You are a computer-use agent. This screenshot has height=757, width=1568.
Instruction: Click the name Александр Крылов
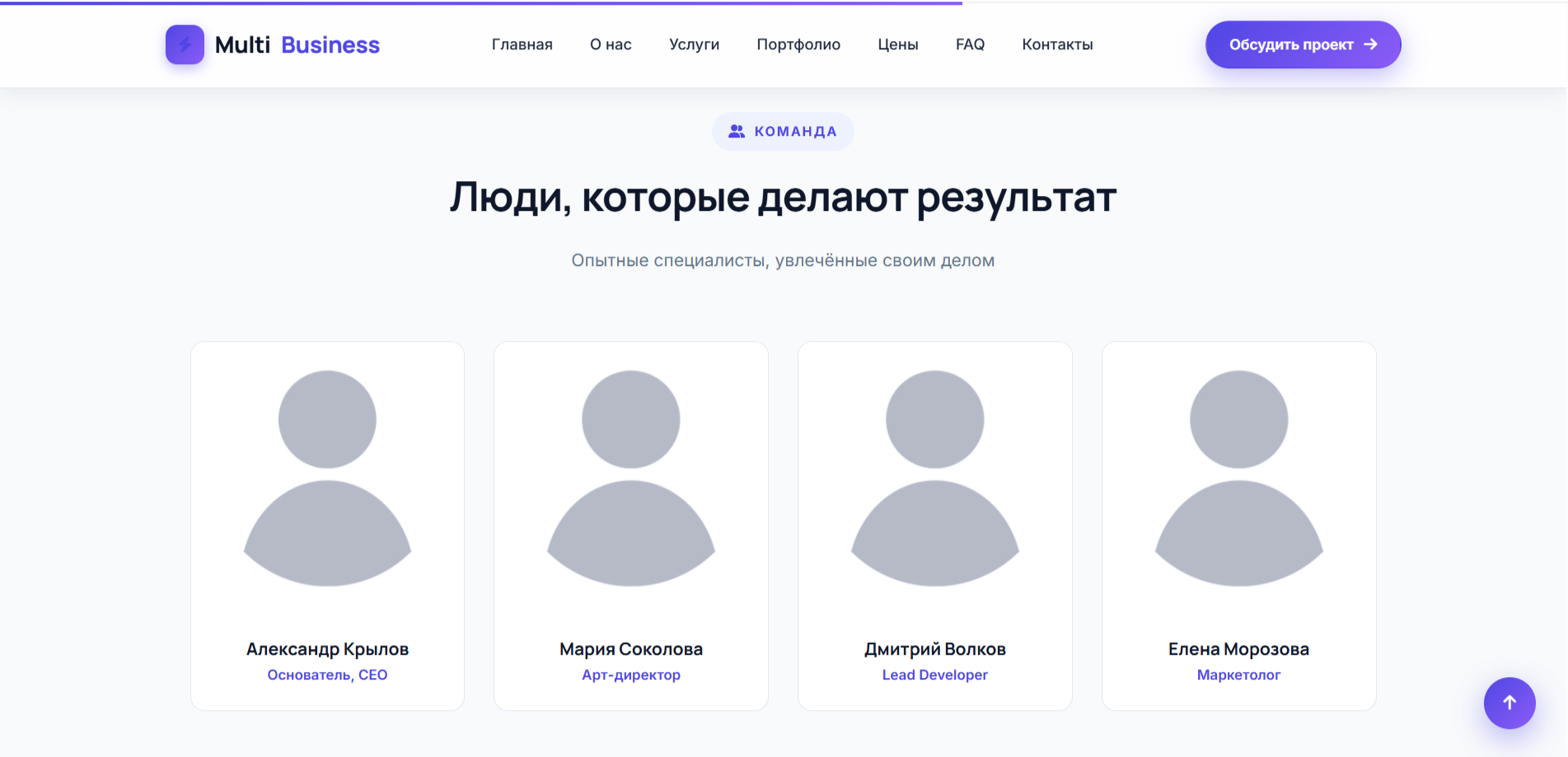327,649
